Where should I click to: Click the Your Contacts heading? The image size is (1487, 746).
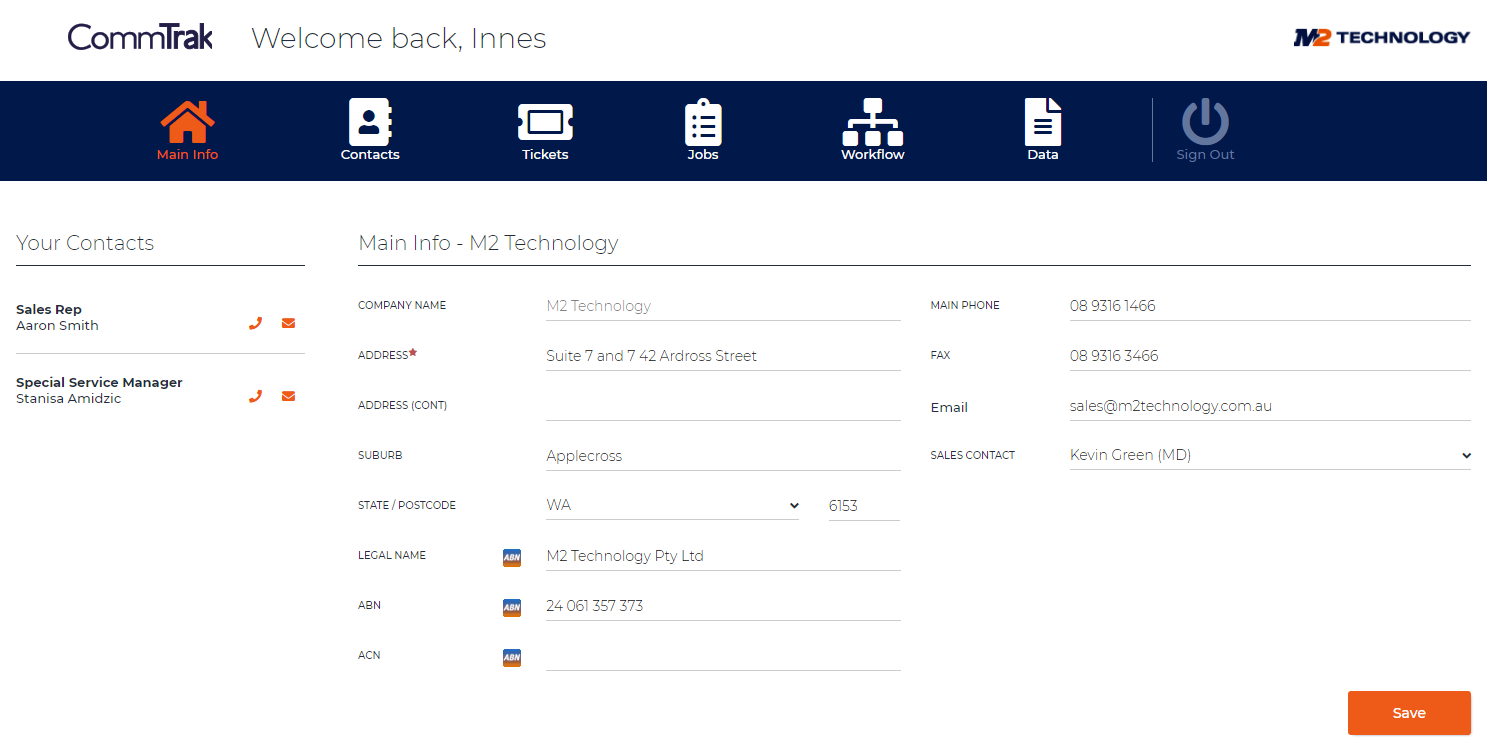pyautogui.click(x=85, y=243)
